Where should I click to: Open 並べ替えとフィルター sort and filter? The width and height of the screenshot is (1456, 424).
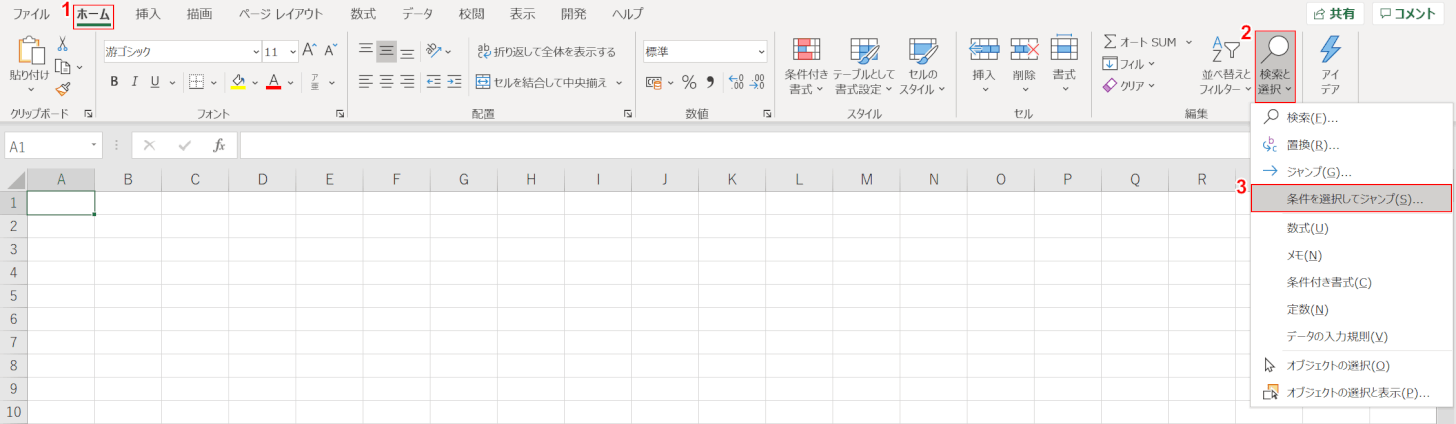(1227, 66)
